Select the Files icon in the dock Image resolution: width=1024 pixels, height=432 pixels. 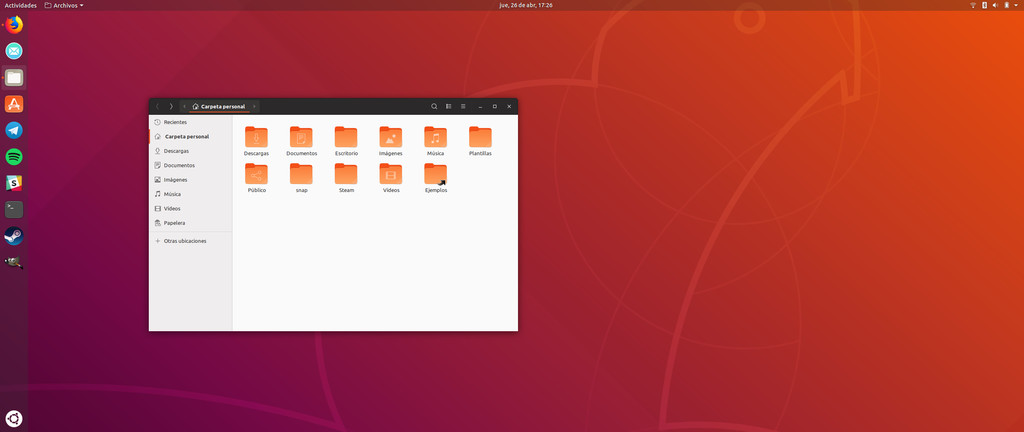tap(14, 78)
